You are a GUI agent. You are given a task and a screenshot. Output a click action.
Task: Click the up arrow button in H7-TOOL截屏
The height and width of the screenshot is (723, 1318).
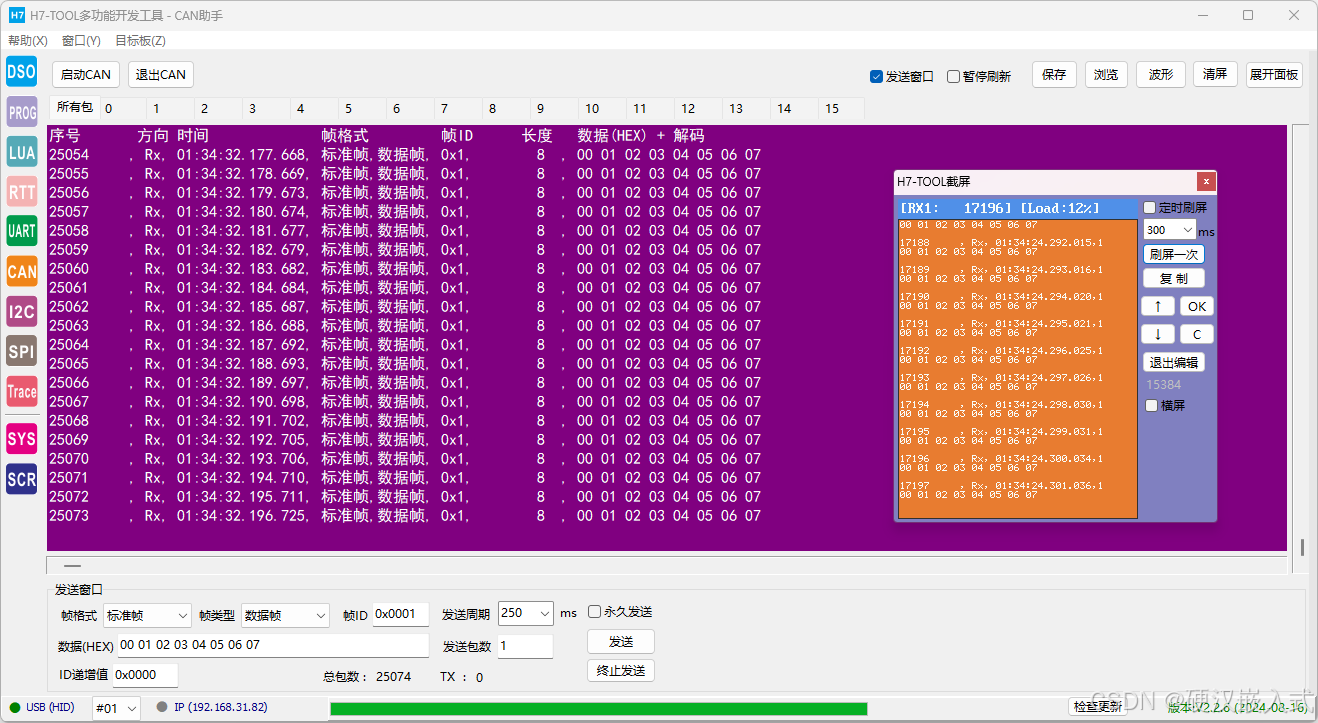tap(1158, 306)
